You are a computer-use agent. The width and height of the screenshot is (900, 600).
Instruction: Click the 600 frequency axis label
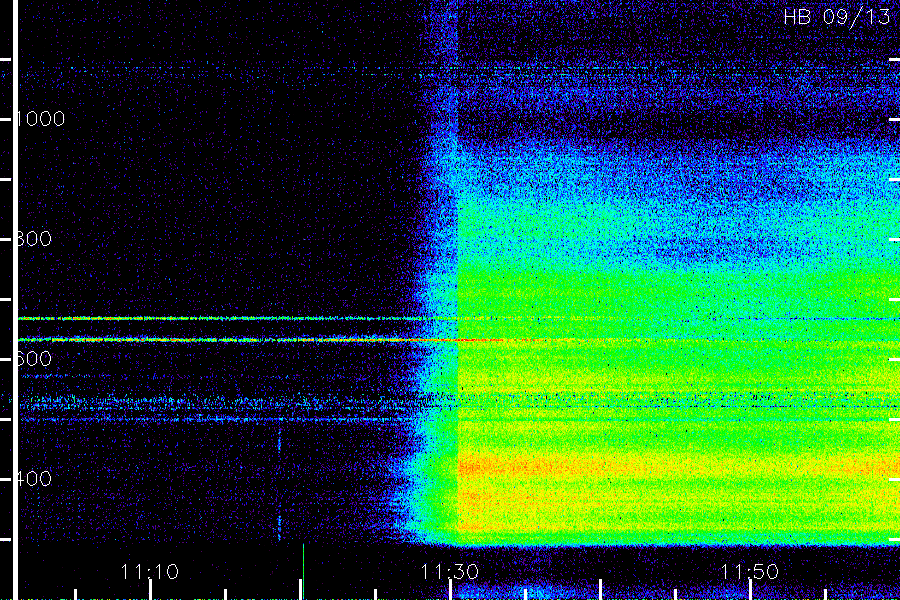pyautogui.click(x=34, y=359)
